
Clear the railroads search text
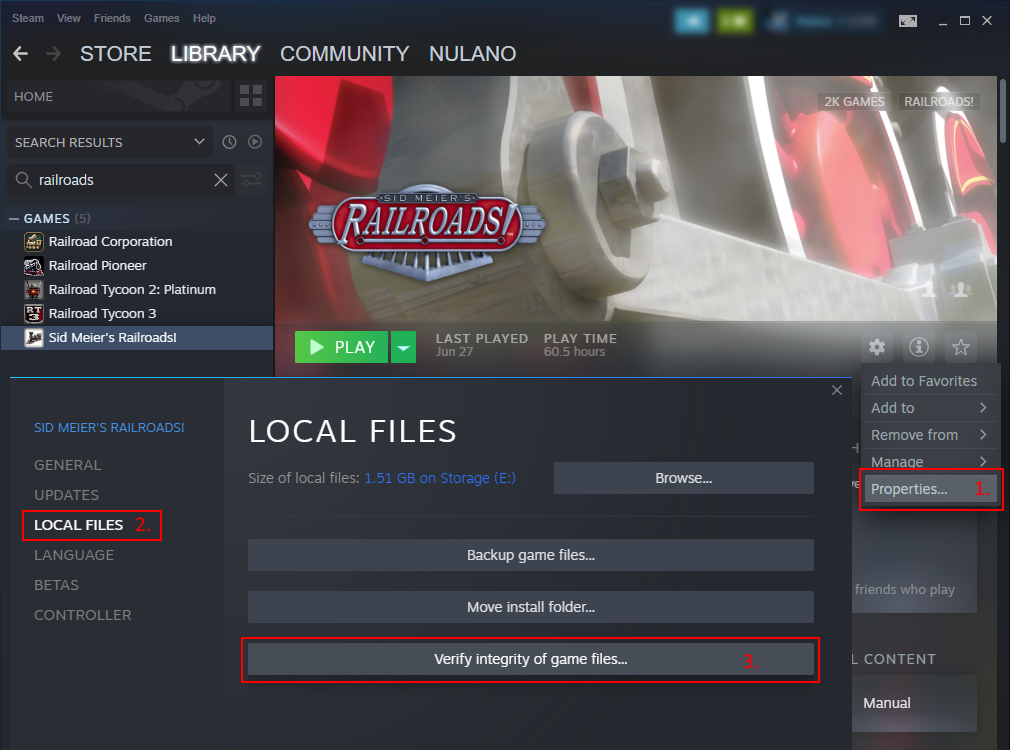click(x=221, y=180)
